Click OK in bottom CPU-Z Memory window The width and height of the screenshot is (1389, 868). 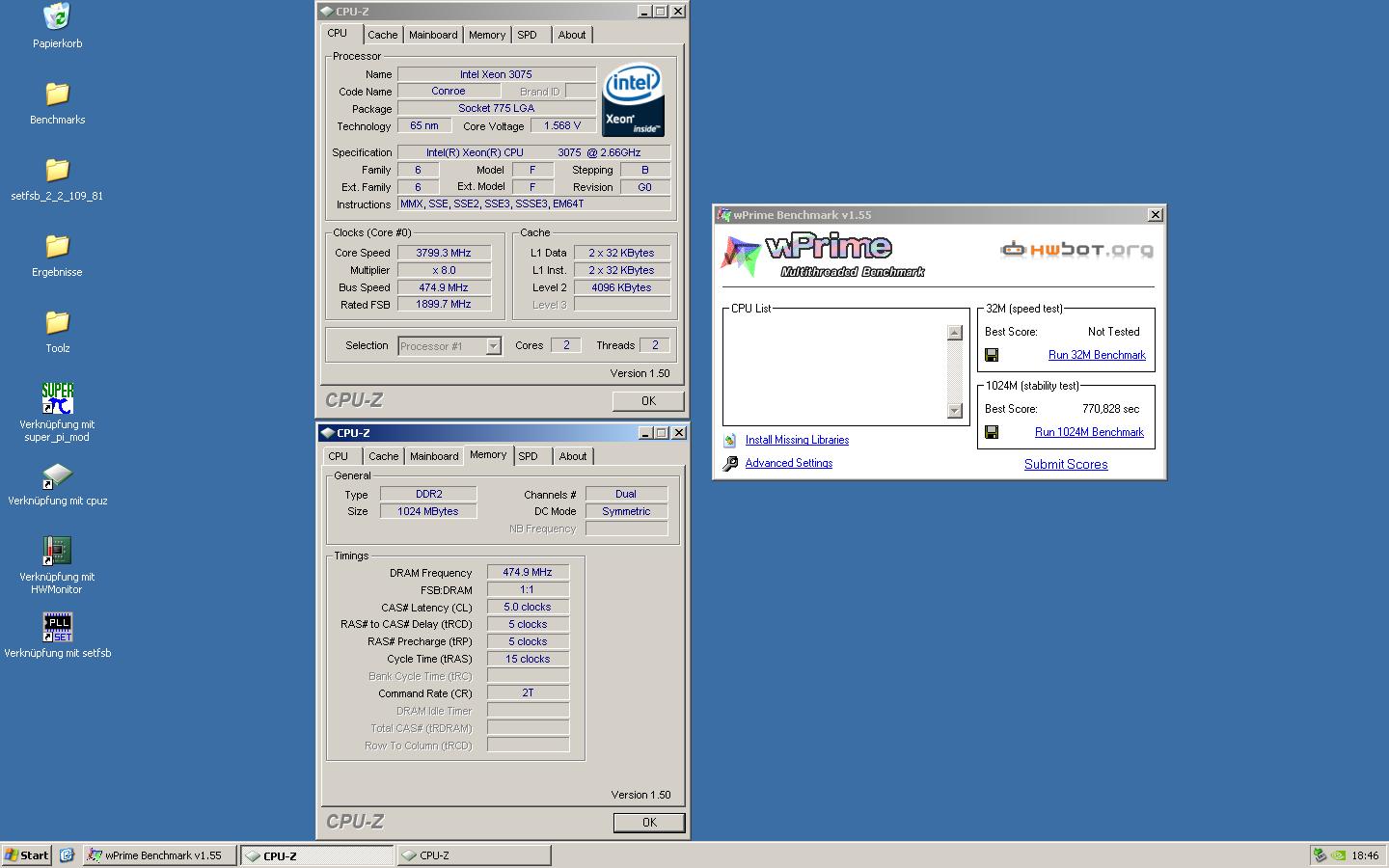[x=649, y=823]
